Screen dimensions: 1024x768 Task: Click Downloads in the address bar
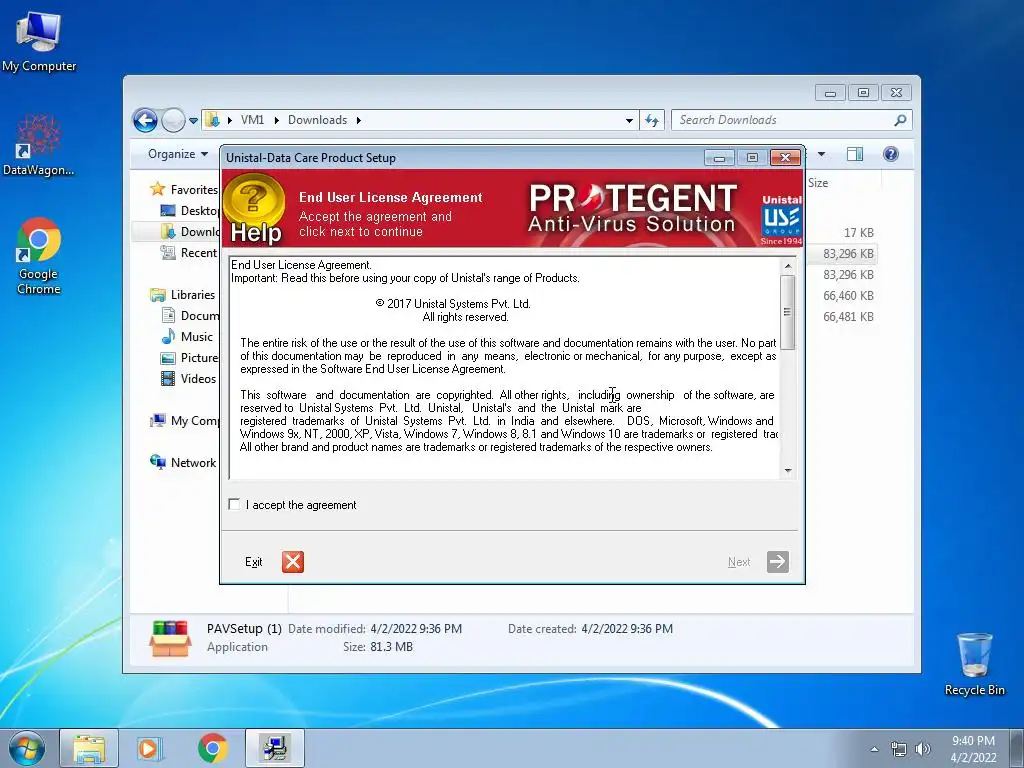click(x=317, y=120)
